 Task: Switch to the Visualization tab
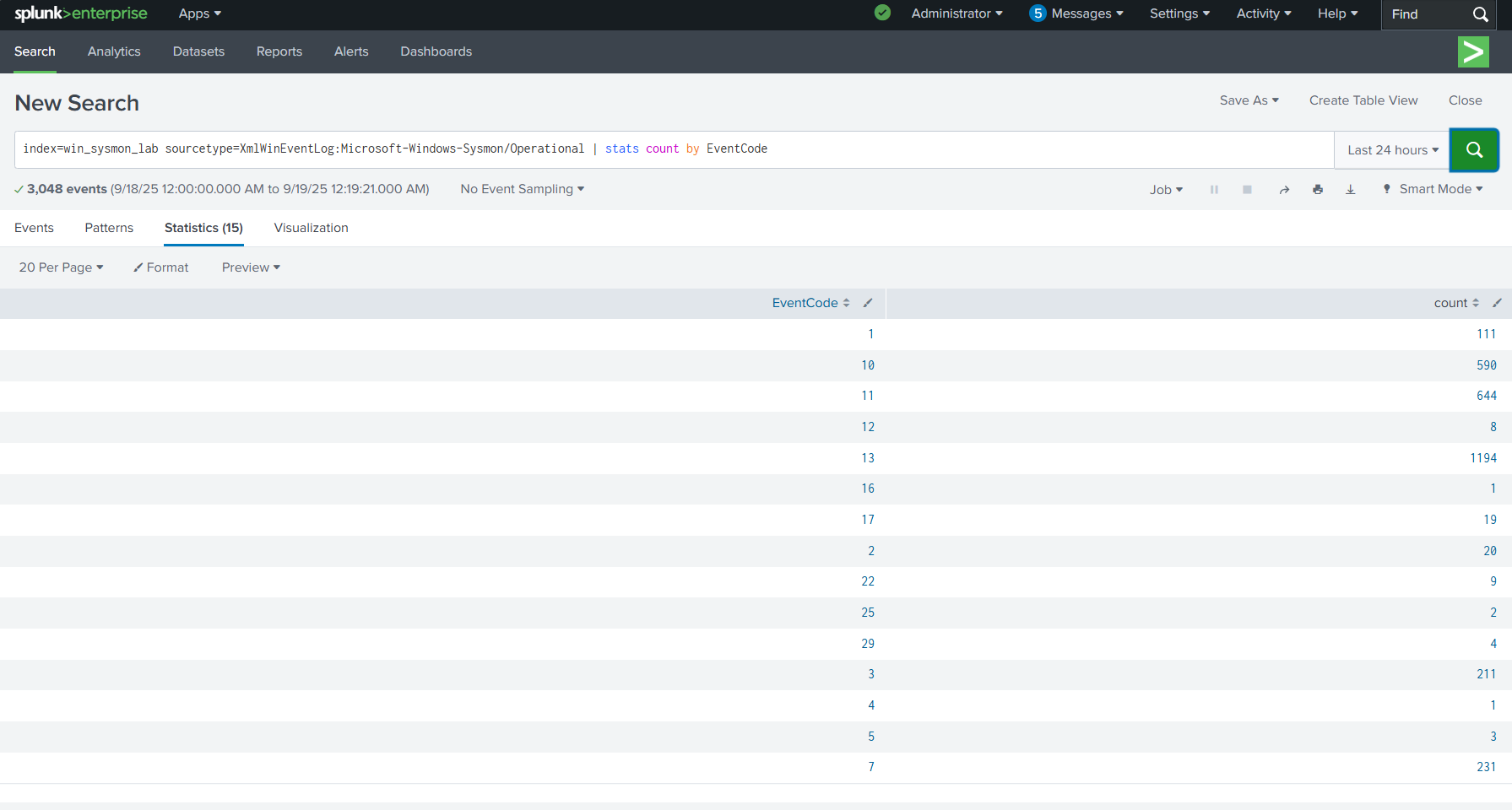tap(311, 228)
